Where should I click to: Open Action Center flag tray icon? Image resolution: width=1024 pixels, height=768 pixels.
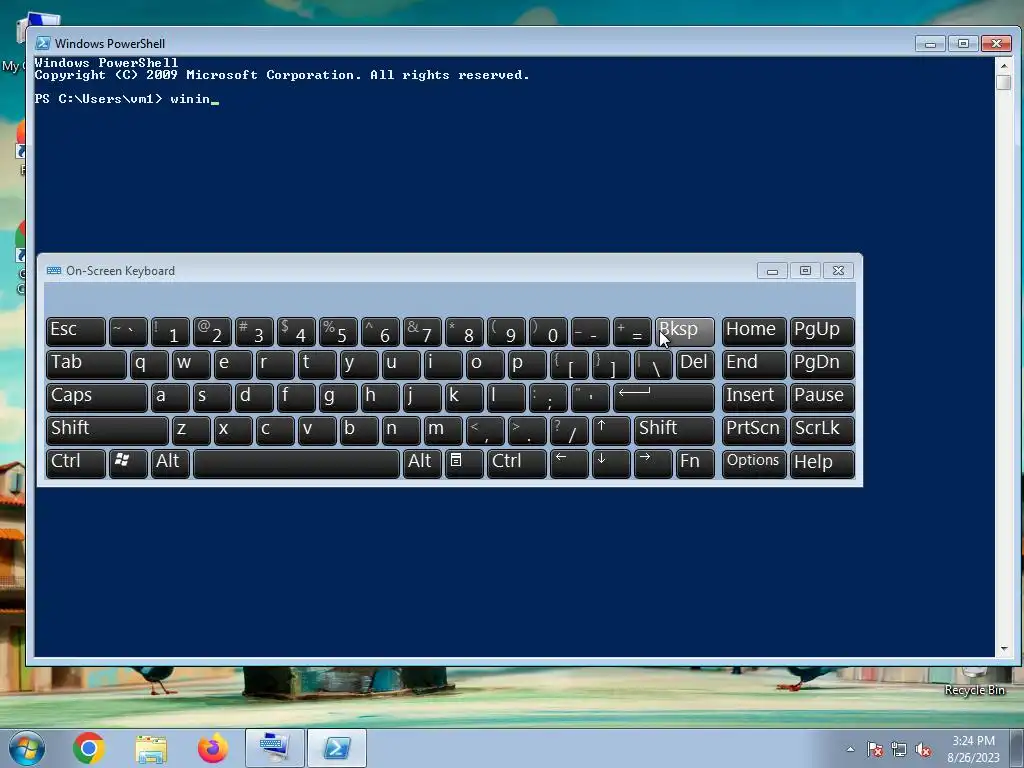coord(875,749)
